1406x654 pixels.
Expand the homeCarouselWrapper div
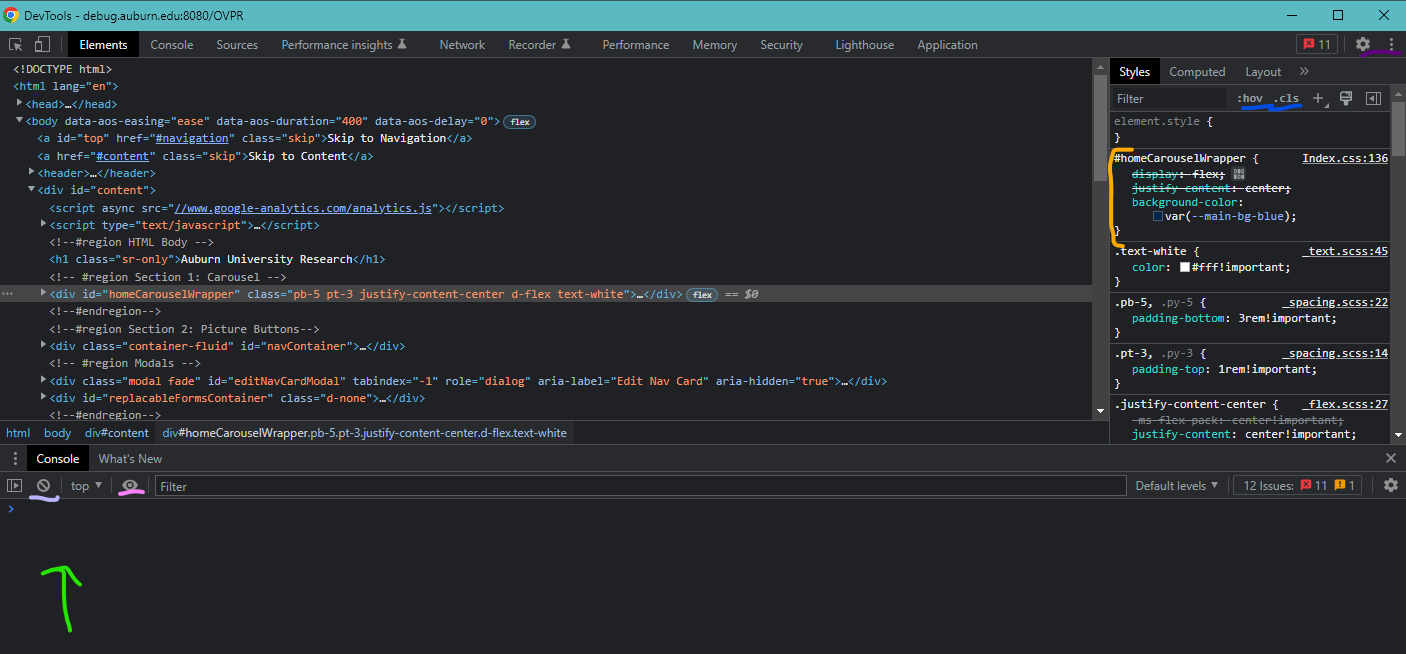point(43,293)
